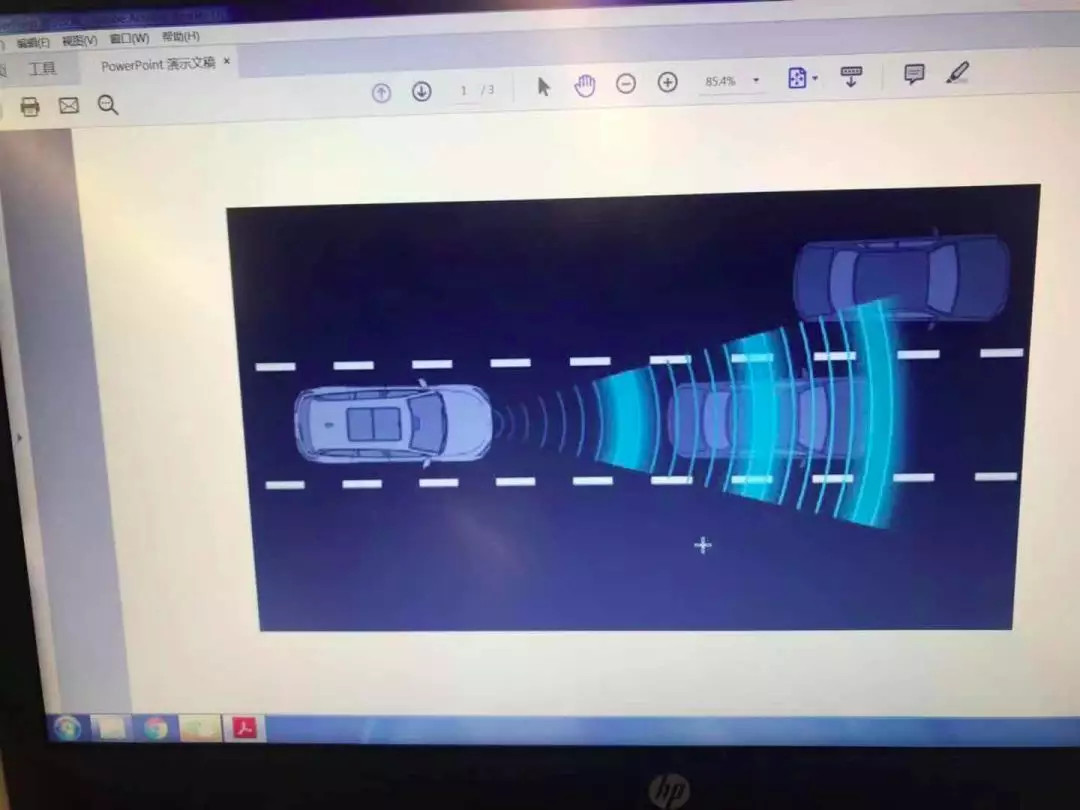
Task: Click Adobe Acrobat taskbar icon
Action: (x=245, y=728)
